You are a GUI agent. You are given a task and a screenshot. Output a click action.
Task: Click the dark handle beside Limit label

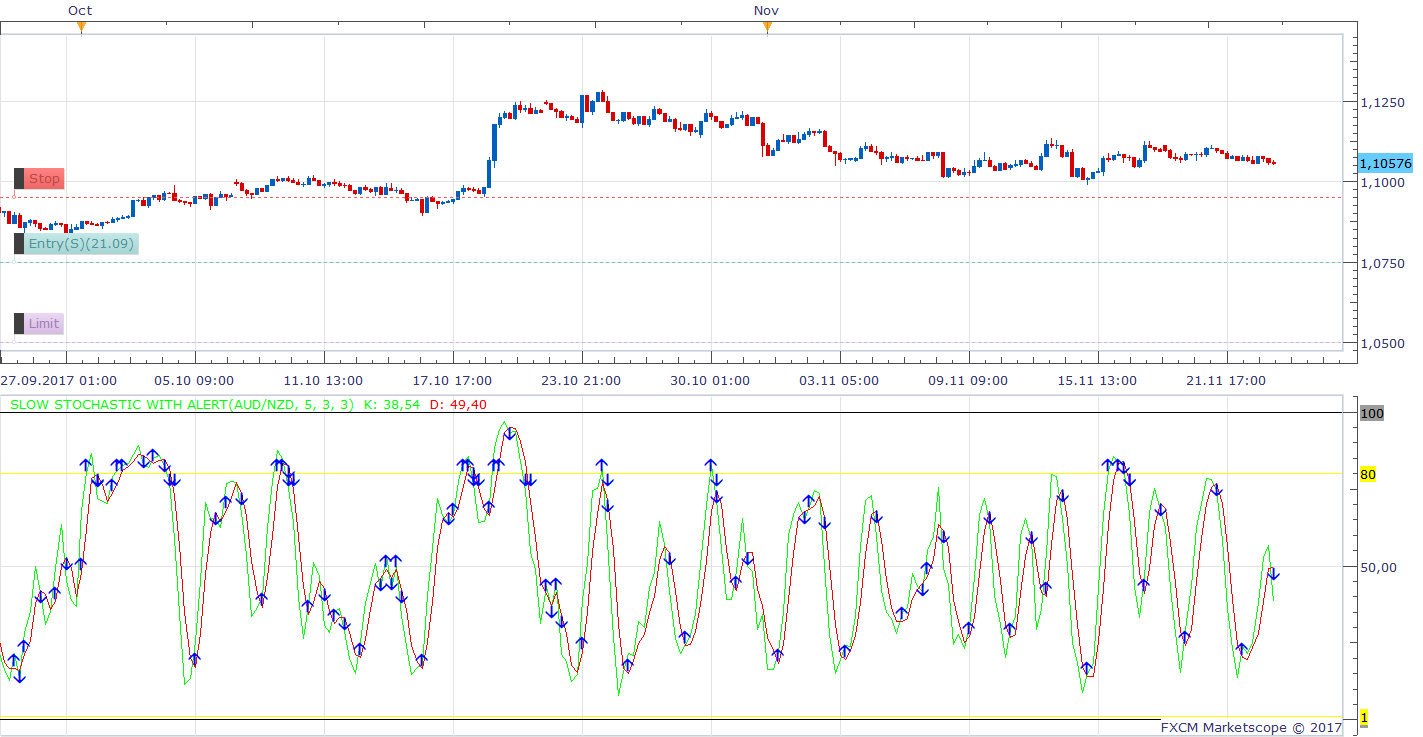click(19, 323)
